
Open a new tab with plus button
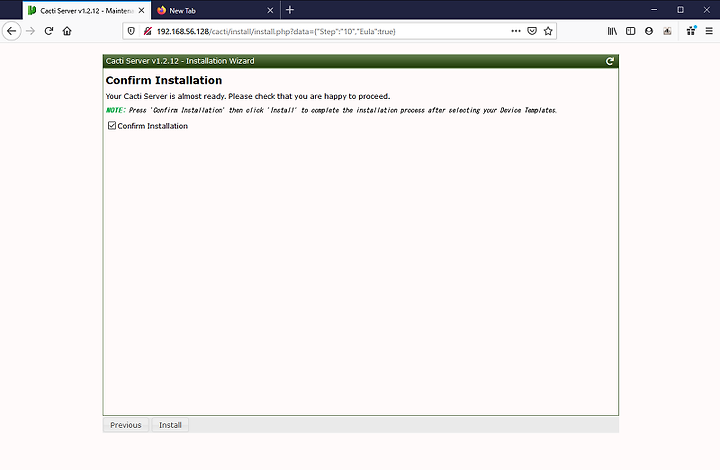click(x=290, y=10)
